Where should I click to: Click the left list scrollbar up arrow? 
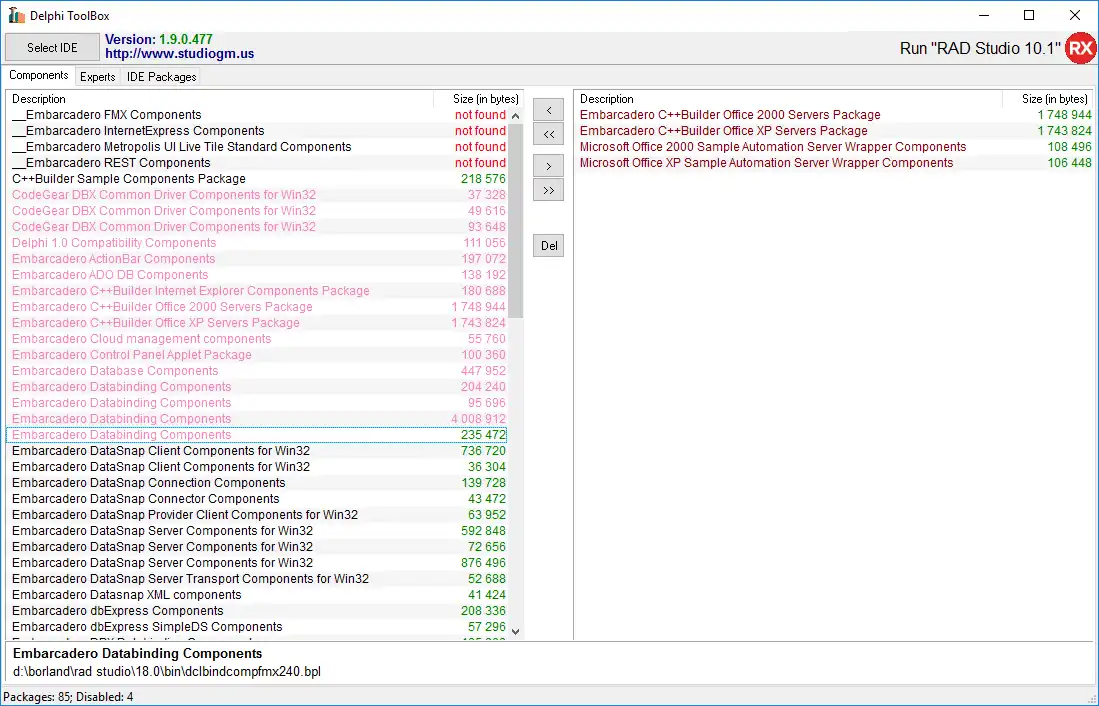[515, 116]
